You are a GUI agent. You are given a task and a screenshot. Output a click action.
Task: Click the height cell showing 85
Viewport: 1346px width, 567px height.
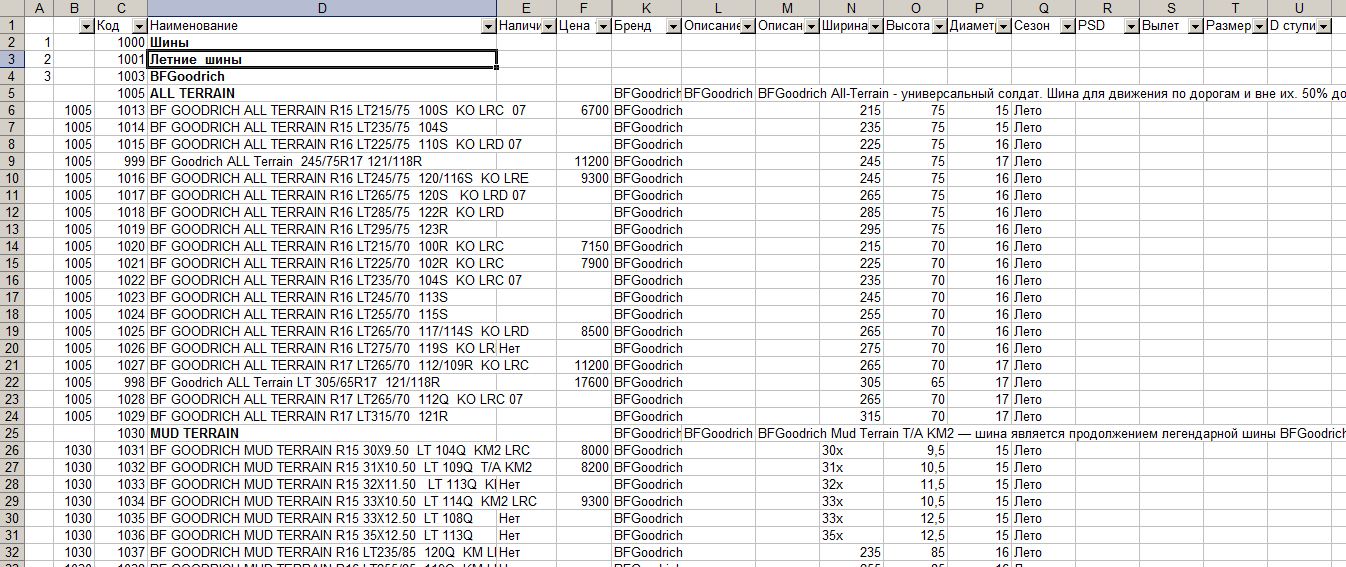point(915,552)
